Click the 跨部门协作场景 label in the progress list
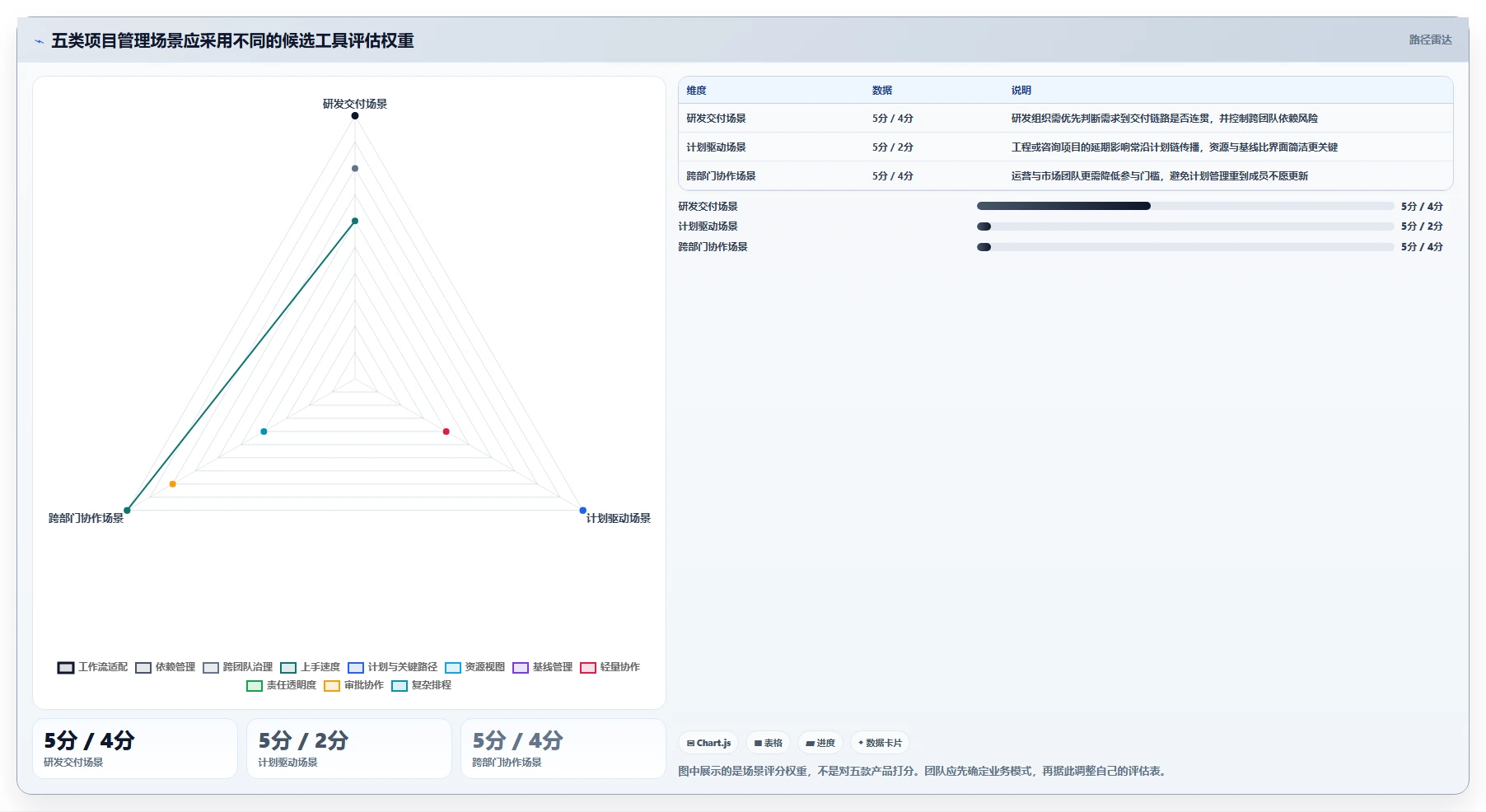Screen dimensions: 1486x812 713,247
